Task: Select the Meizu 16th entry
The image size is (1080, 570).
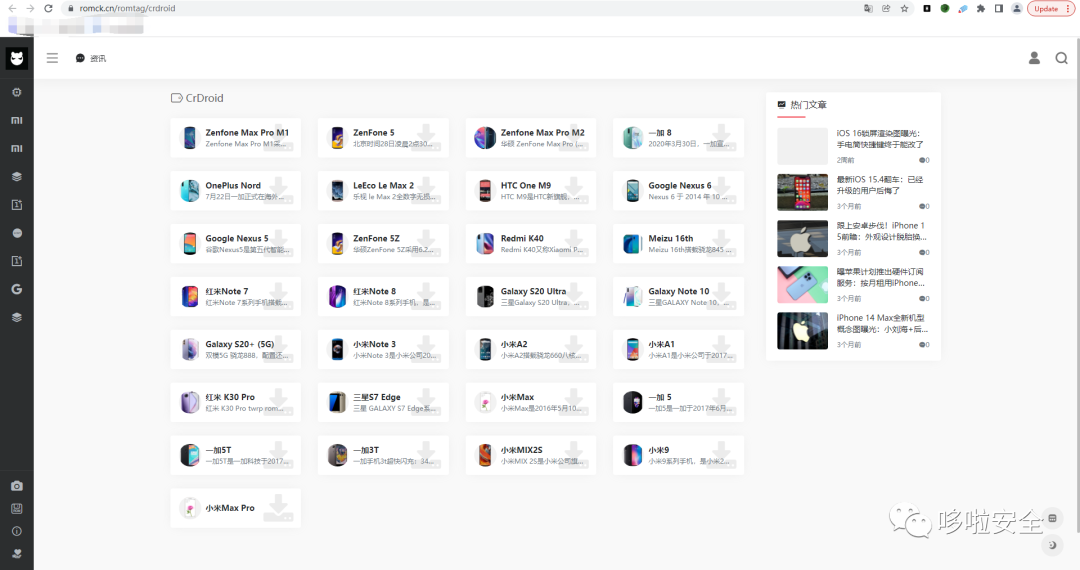Action: 678,244
